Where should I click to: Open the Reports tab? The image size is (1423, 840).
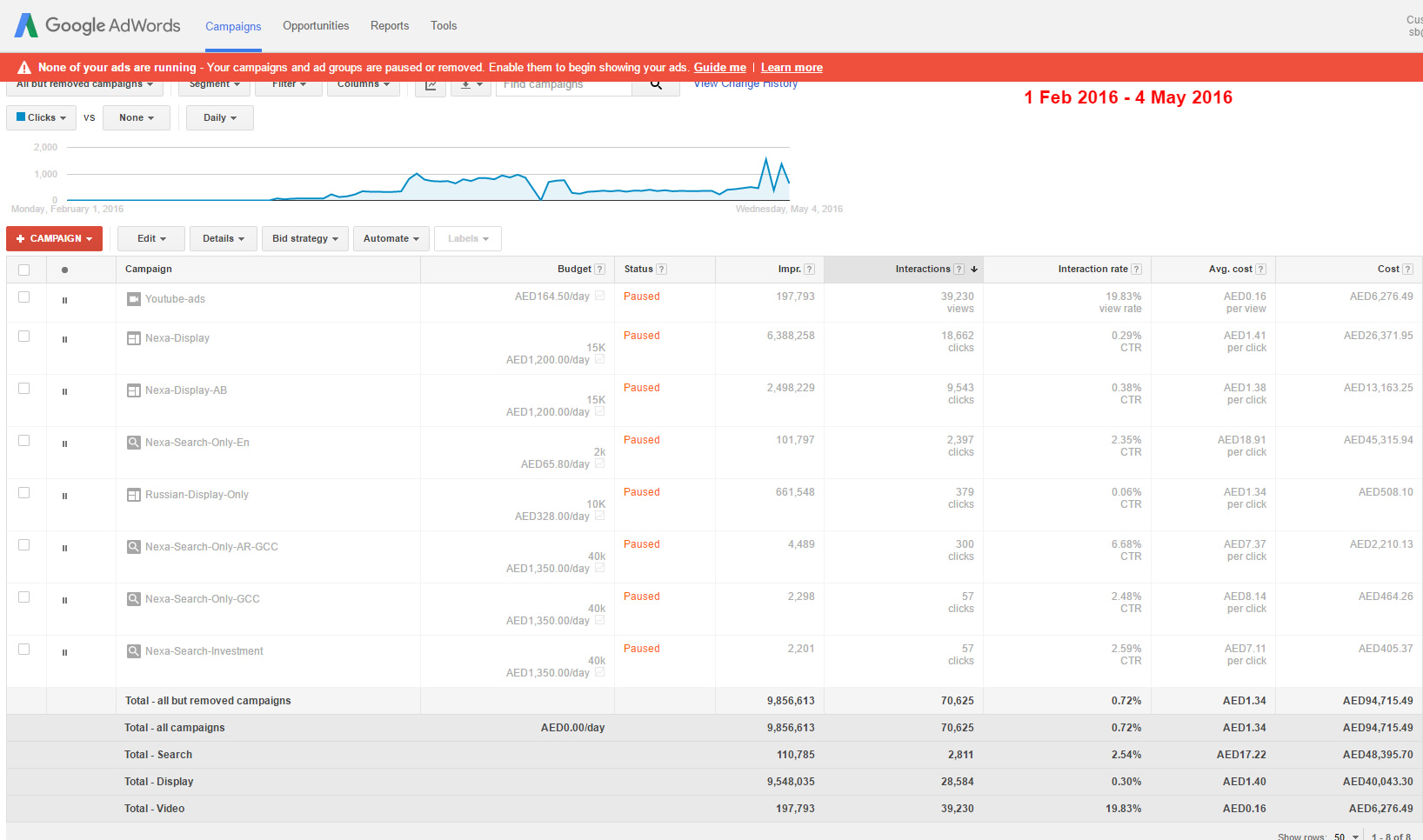point(389,26)
